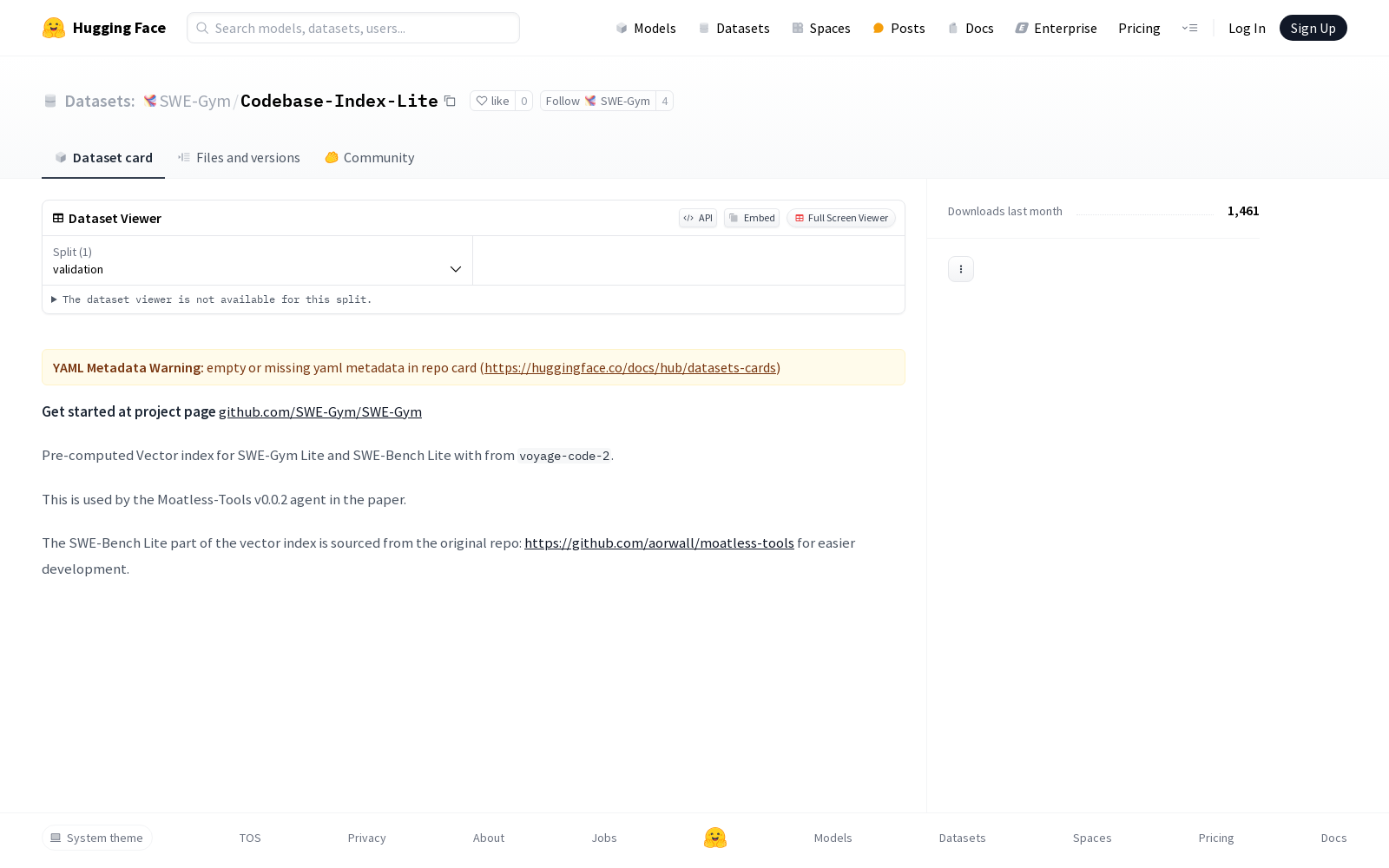Open the Split validation dropdown
The width and height of the screenshot is (1389, 868).
(x=258, y=260)
